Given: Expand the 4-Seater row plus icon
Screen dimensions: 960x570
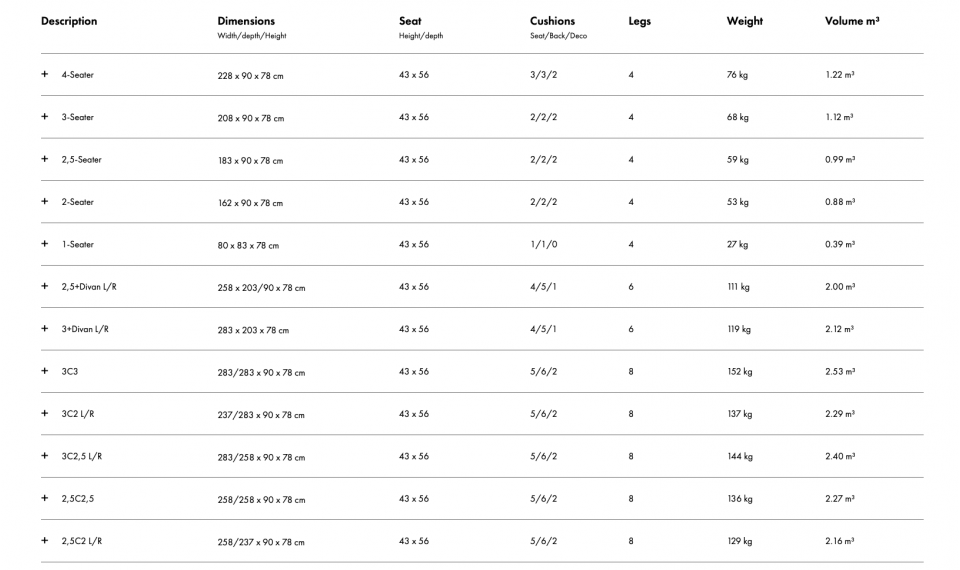Looking at the screenshot, I should (44, 74).
